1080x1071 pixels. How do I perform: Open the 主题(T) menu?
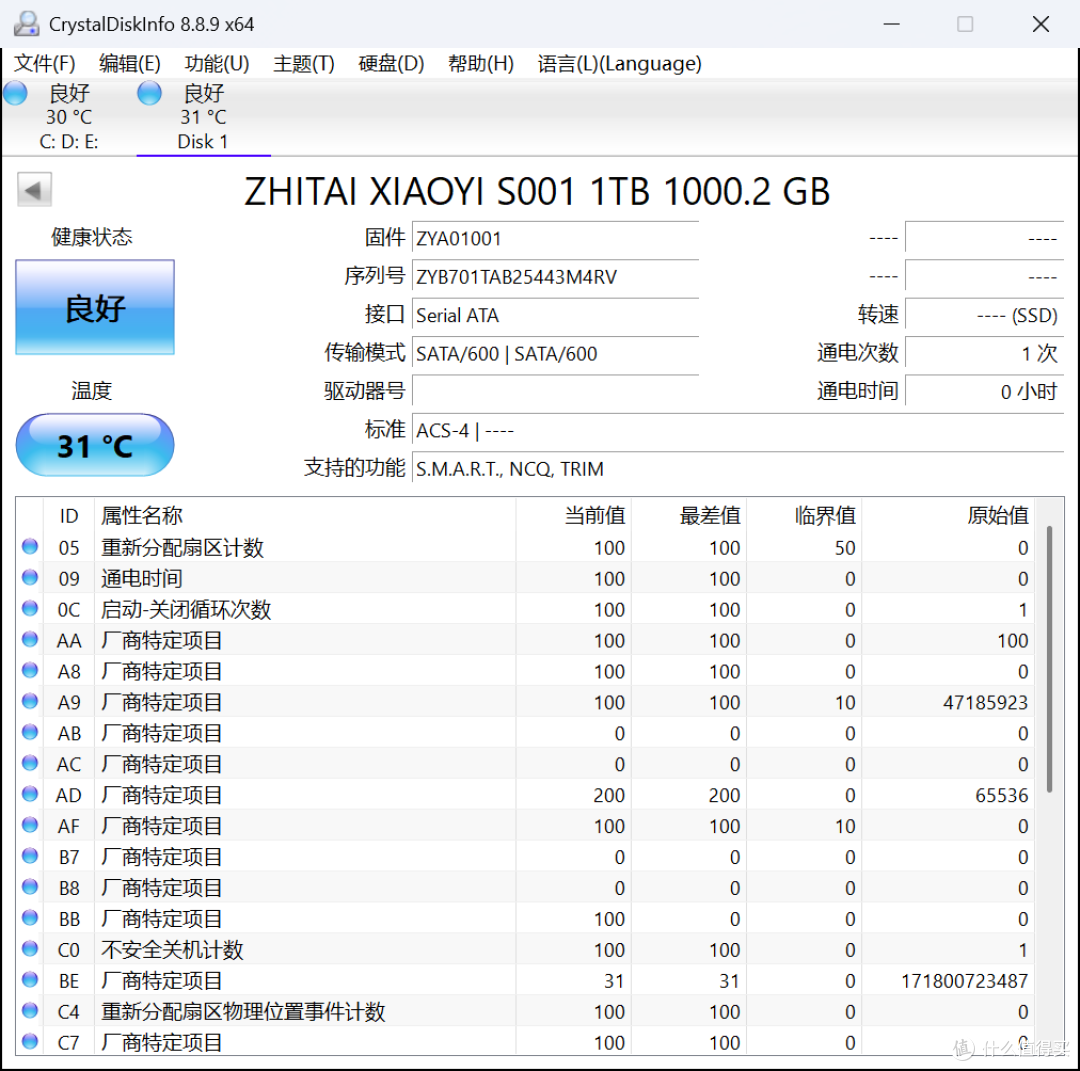tap(304, 63)
